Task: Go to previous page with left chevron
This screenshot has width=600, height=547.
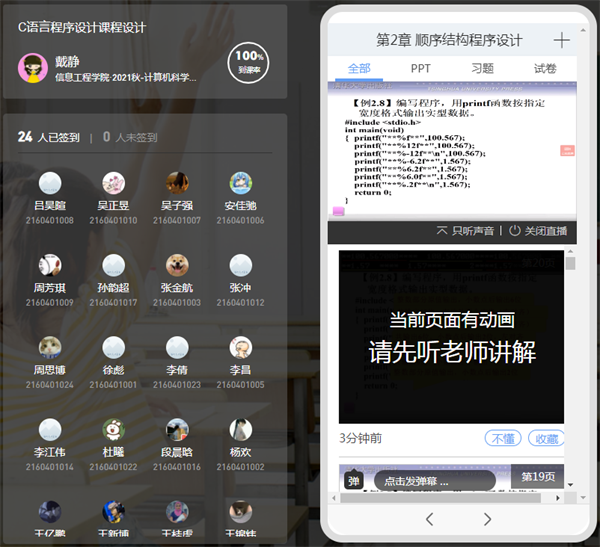Action: click(429, 519)
